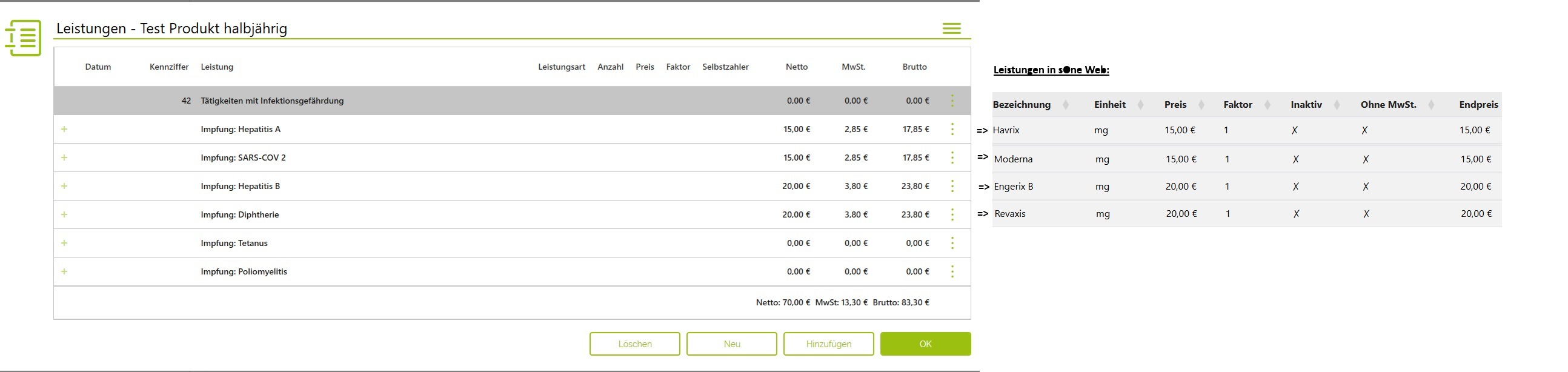The height and width of the screenshot is (372, 1568).
Task: Open three-dot menu for Impfung: Poliomyelitis
Action: (952, 271)
